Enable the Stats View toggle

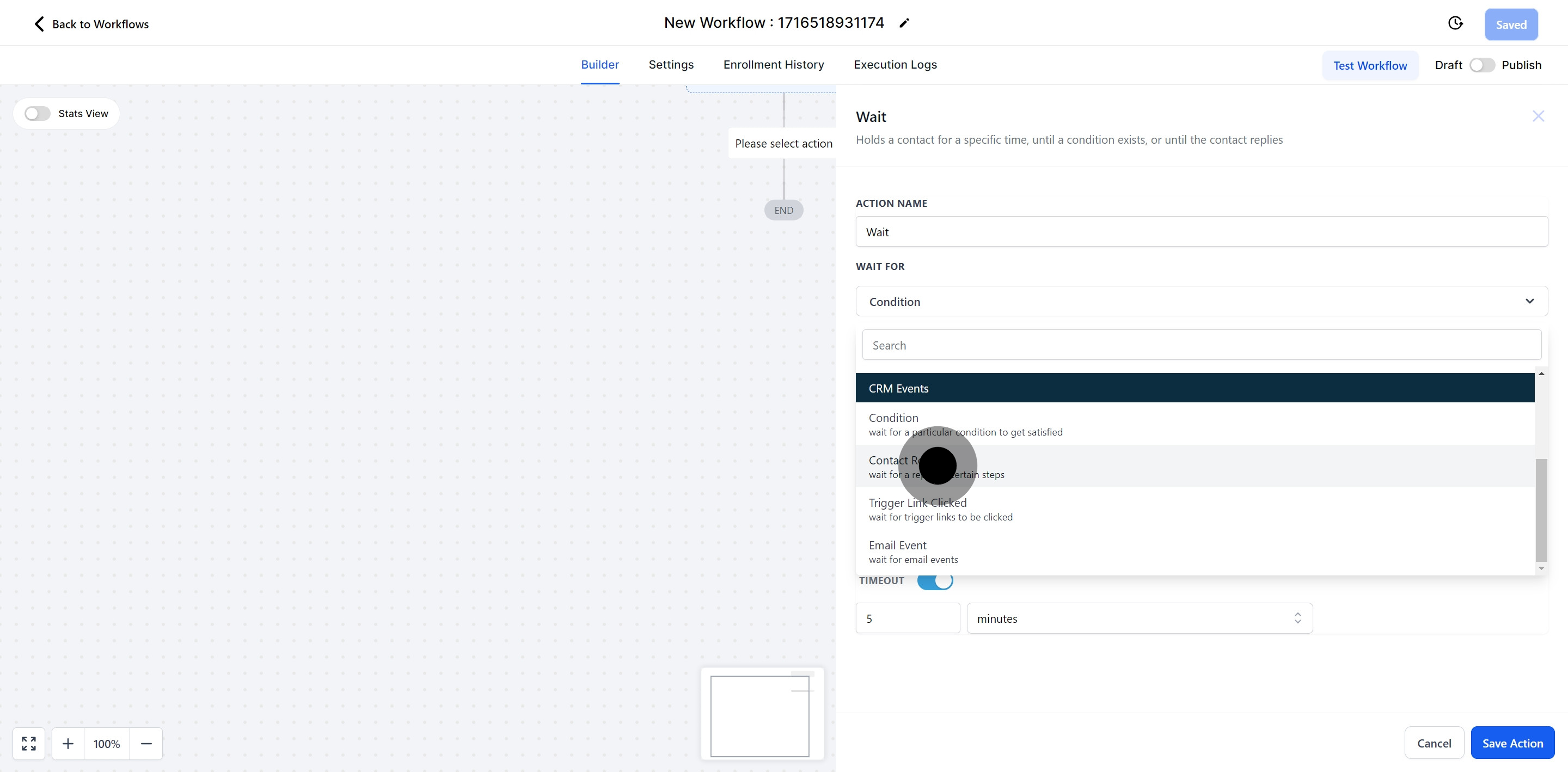[37, 114]
